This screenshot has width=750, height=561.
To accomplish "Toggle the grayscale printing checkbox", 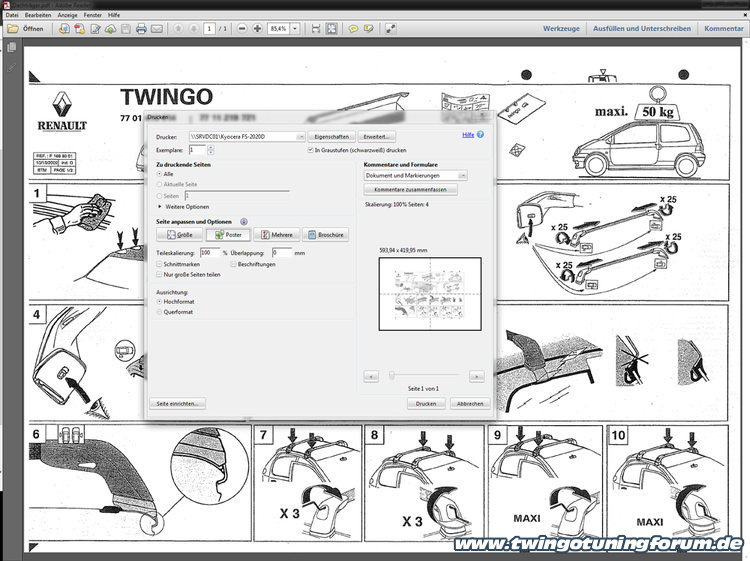I will pos(311,149).
